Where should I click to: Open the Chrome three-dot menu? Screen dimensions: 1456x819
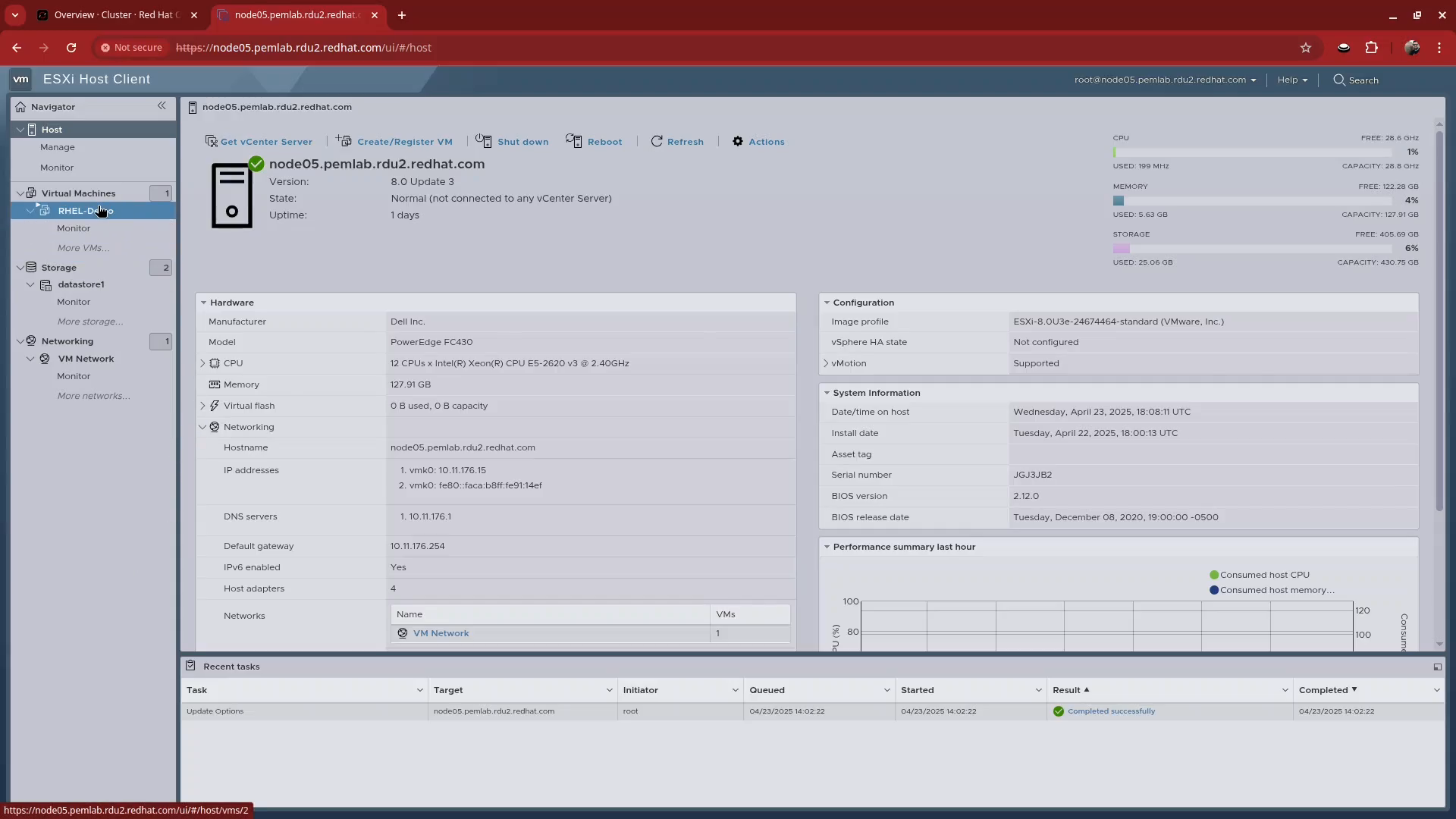pyautogui.click(x=1440, y=47)
